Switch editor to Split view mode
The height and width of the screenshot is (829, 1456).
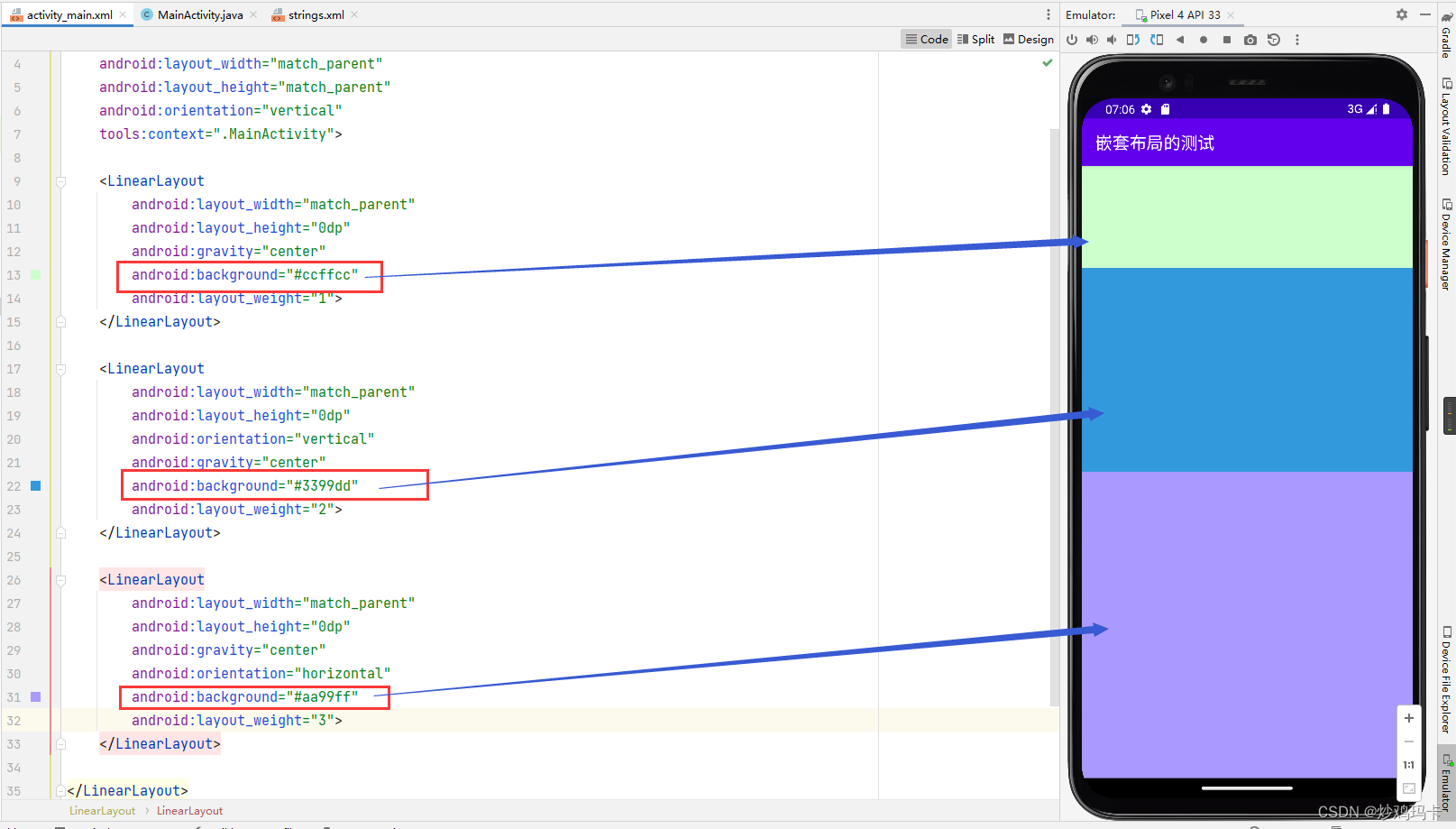click(976, 39)
